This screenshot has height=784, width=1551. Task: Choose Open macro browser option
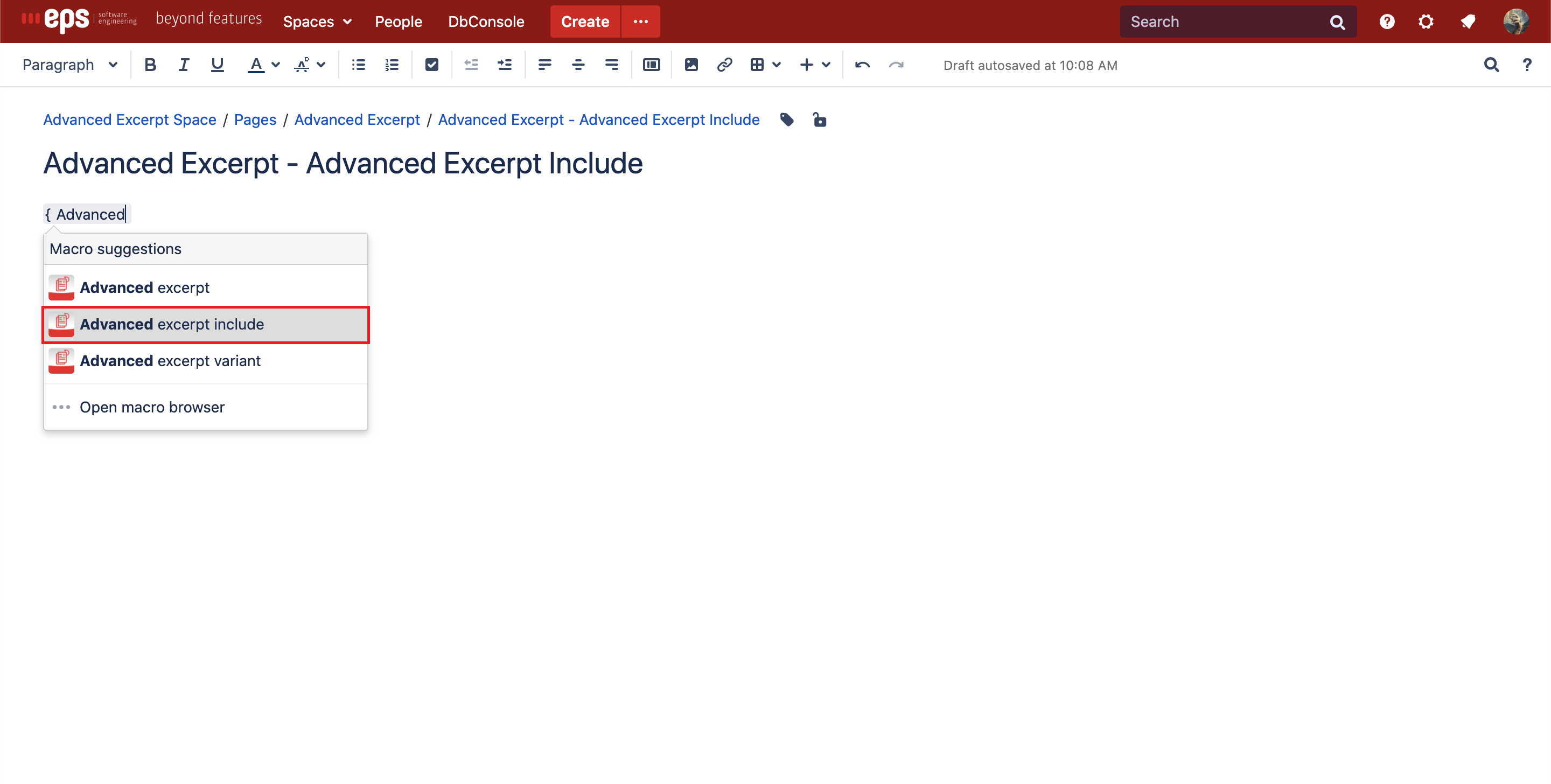[x=152, y=407]
